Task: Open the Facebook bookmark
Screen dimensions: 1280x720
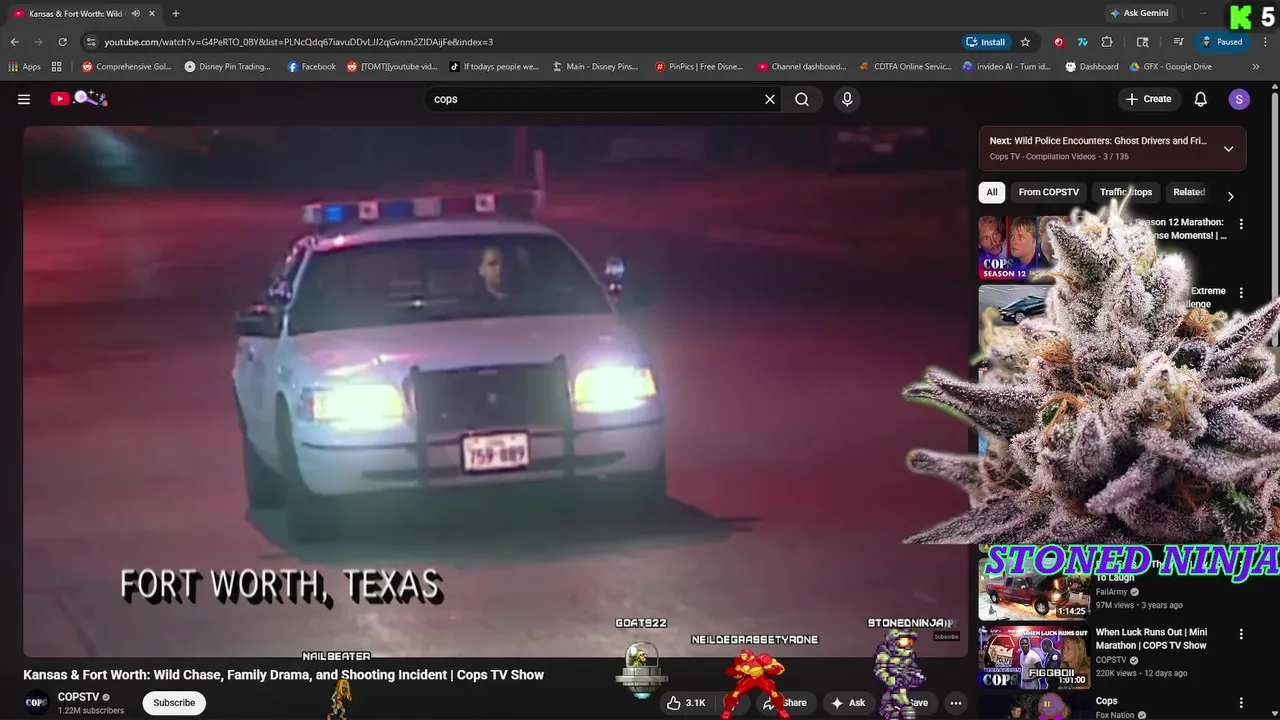Action: click(x=311, y=67)
